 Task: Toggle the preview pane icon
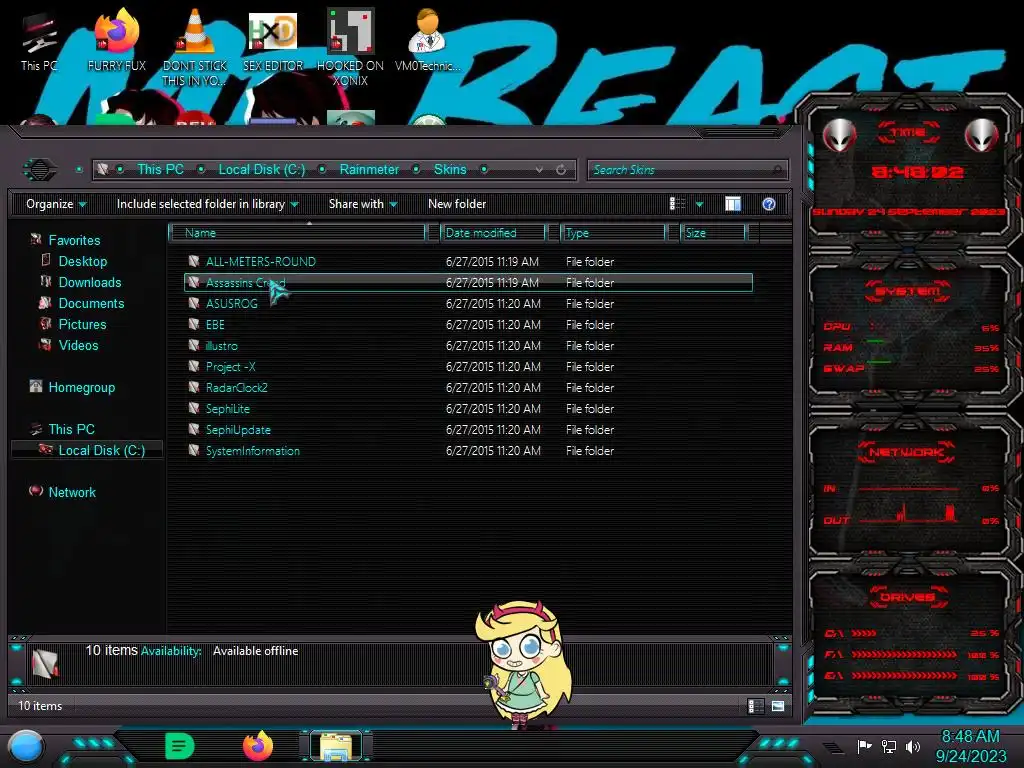(x=733, y=204)
